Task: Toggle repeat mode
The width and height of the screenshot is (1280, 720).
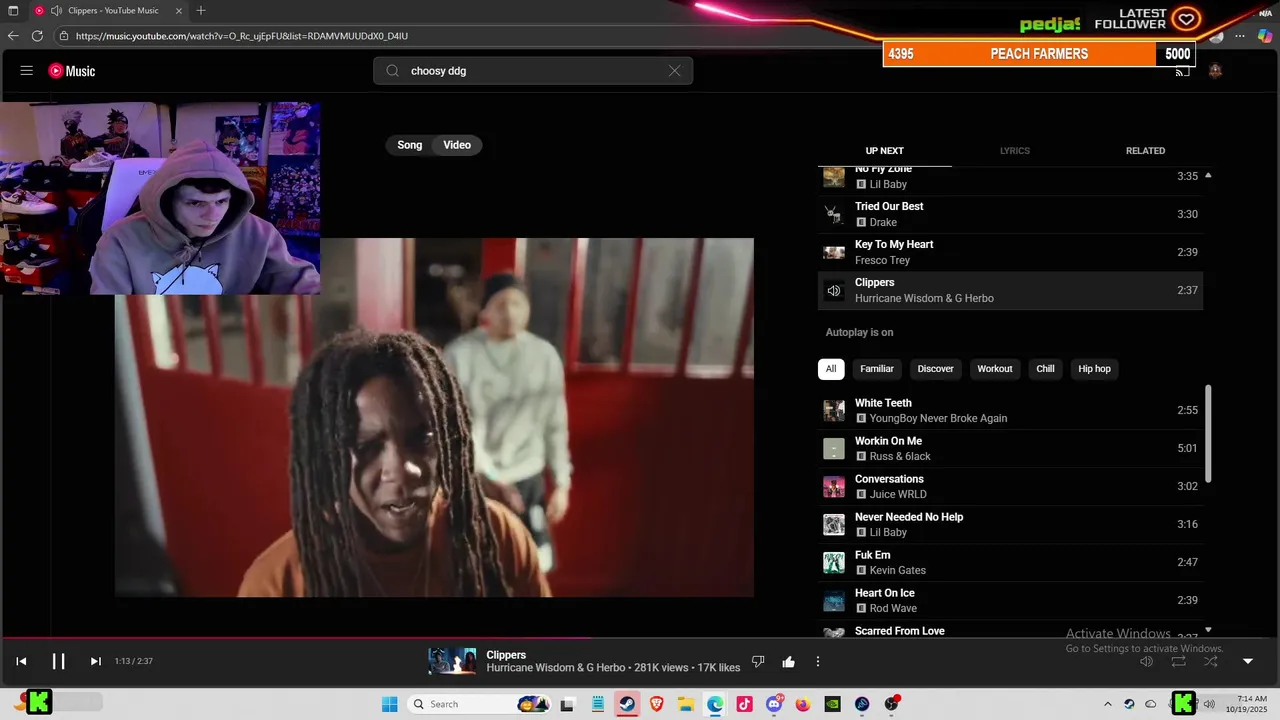Action: click(x=1178, y=661)
